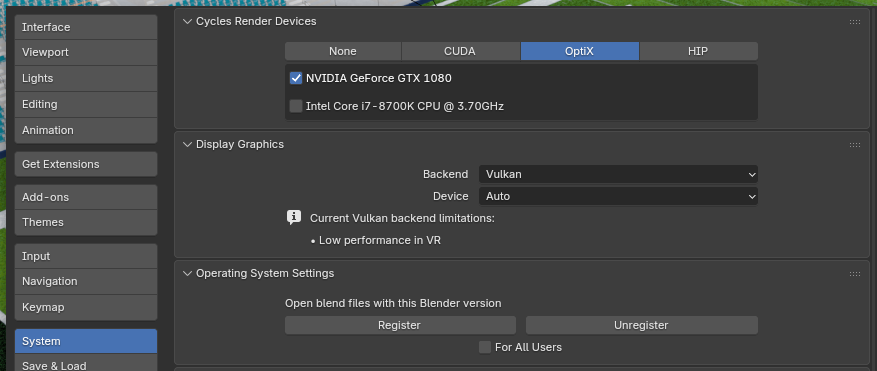This screenshot has height=371, width=877.
Task: Open the Viewport preferences section
Action: [x=86, y=53]
